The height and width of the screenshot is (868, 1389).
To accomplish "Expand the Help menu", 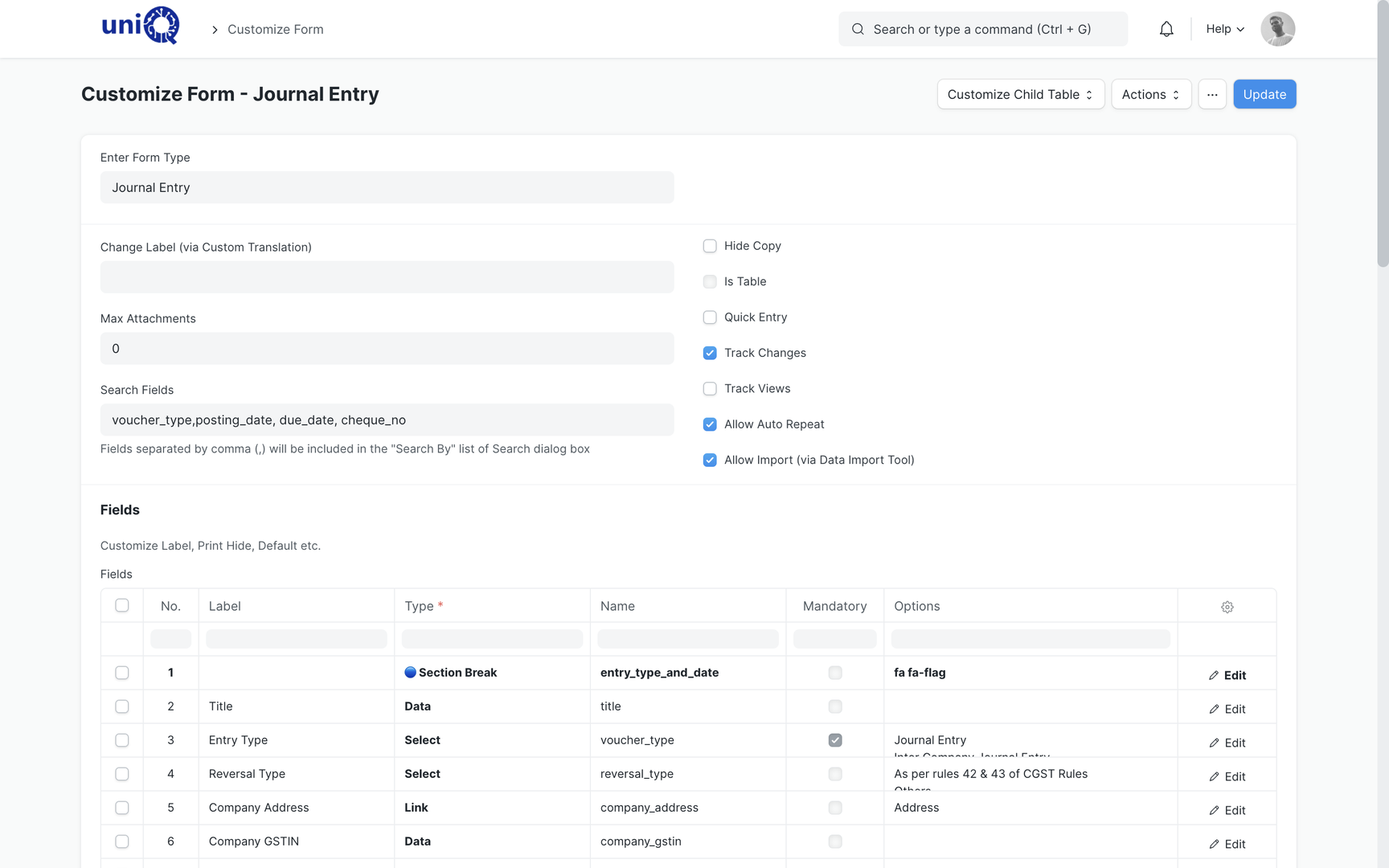I will (1225, 29).
